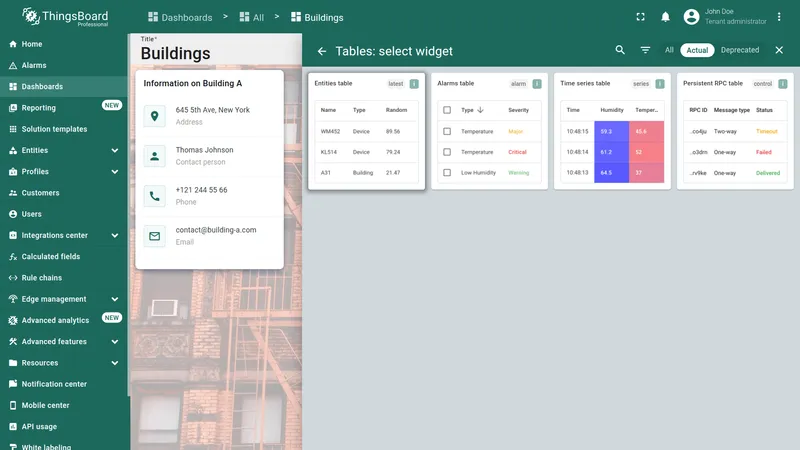
Task: Click the Buildings breadcrumb
Action: (x=317, y=17)
